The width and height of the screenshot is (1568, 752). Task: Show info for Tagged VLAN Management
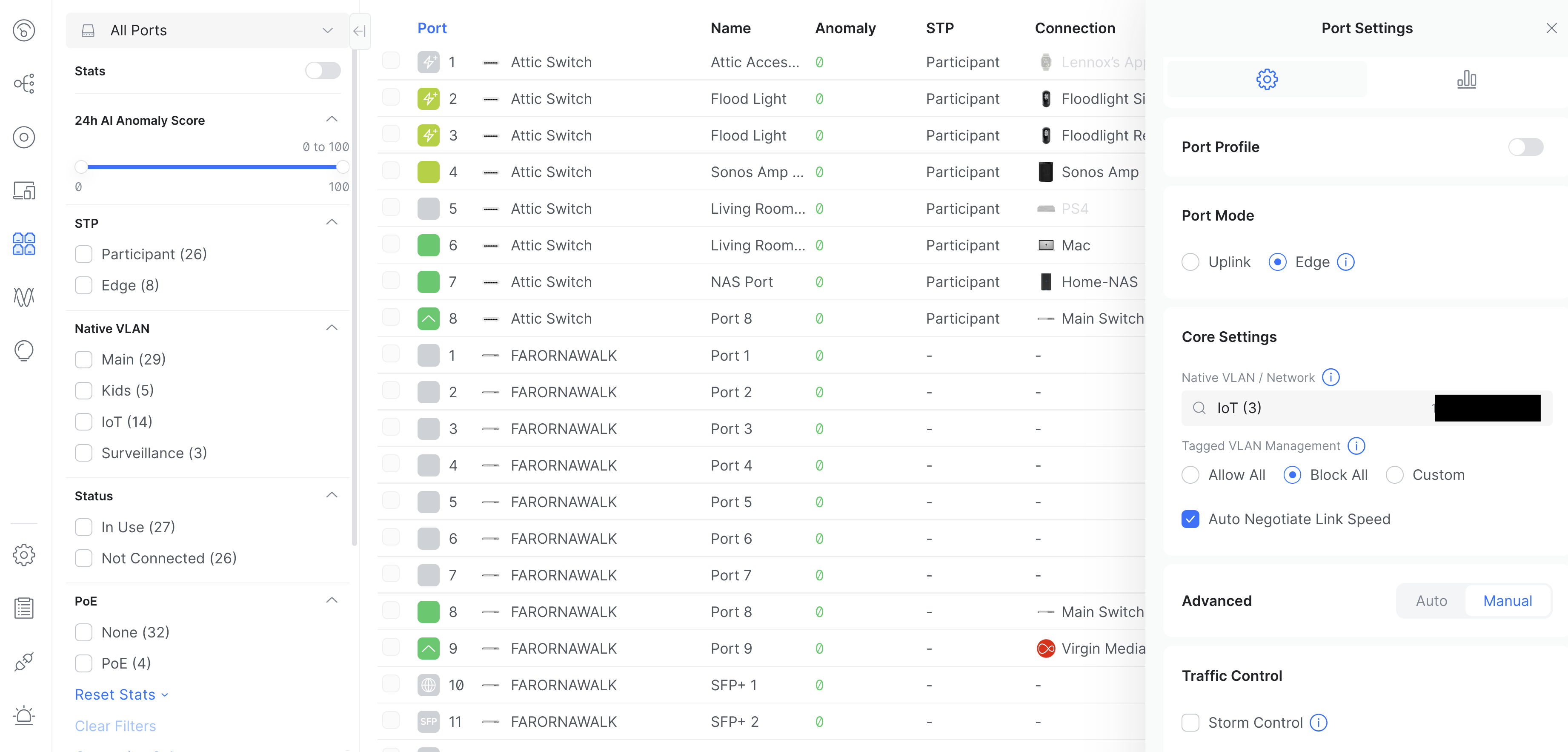pos(1356,446)
